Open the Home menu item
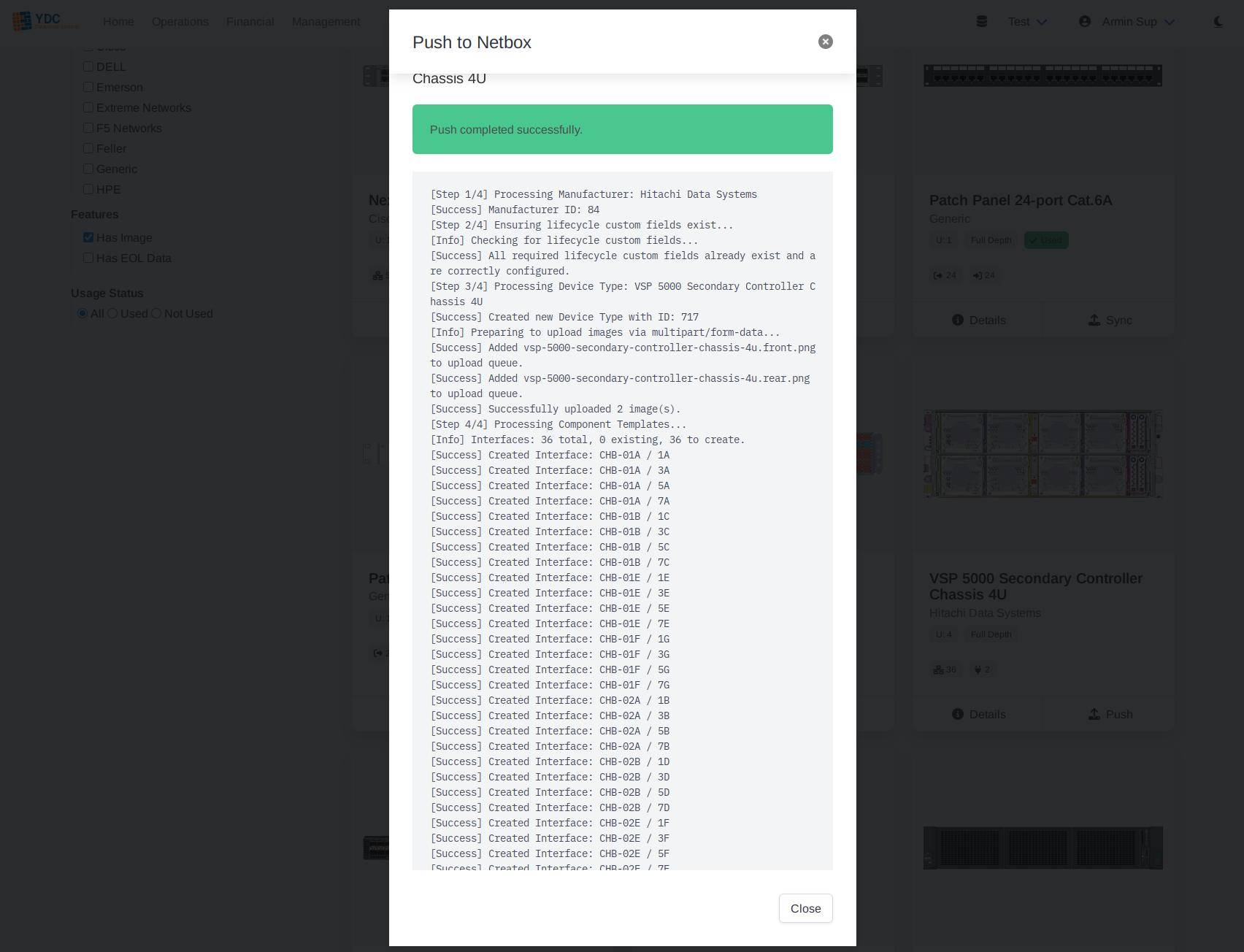This screenshot has height=952, width=1244. [118, 22]
